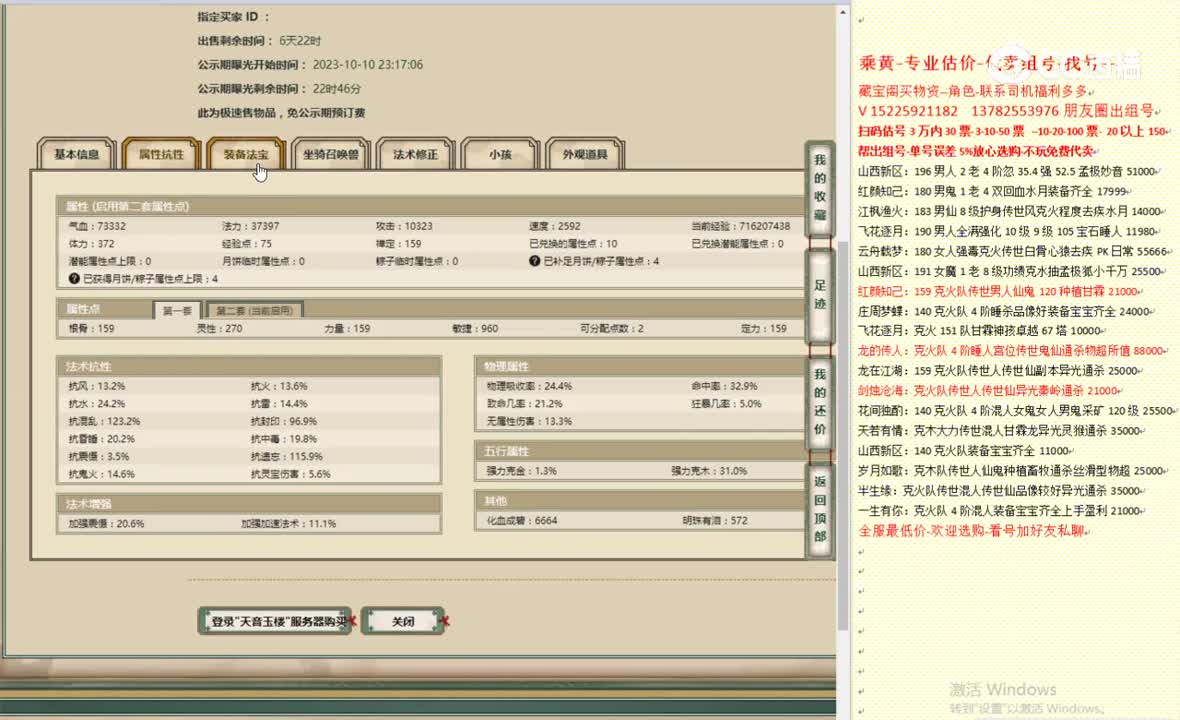Image resolution: width=1180 pixels, height=720 pixels.
Task: Switch to attribute set 第一套
Action: 178,310
